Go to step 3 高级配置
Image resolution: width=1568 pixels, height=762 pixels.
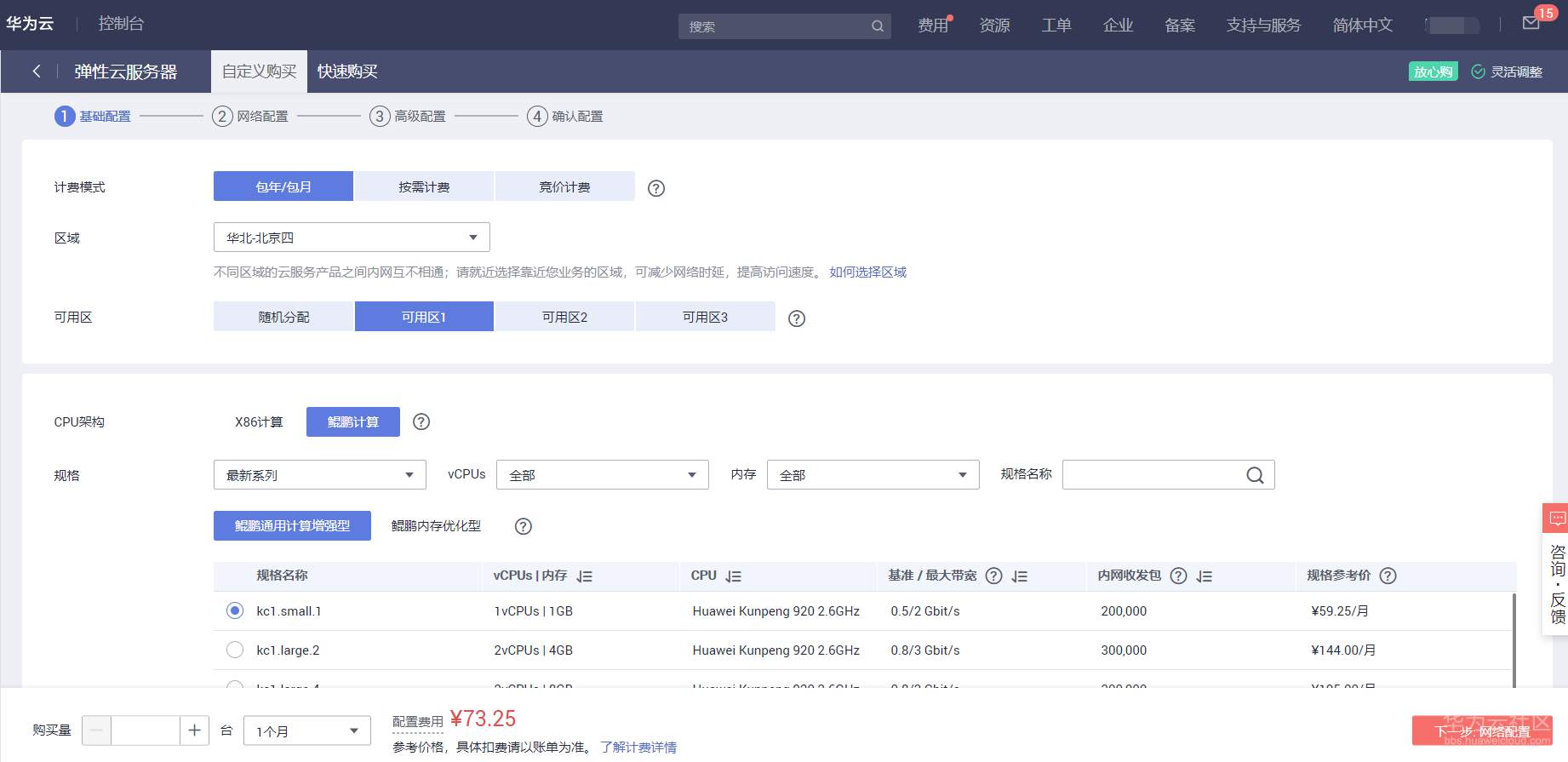408,117
